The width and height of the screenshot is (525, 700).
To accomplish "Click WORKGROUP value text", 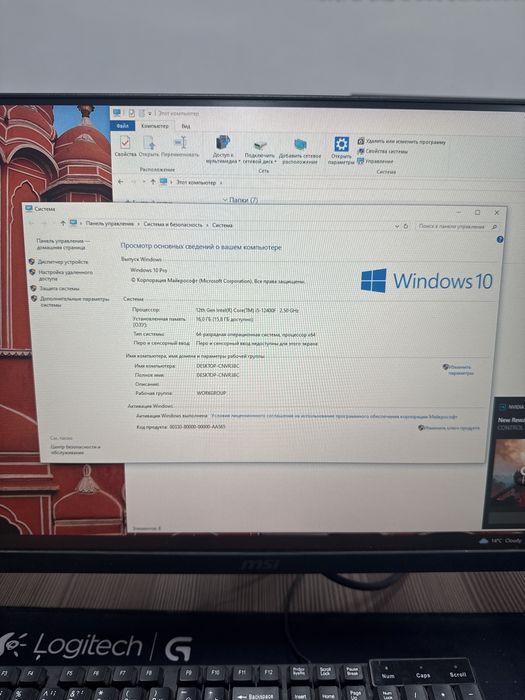I will (x=211, y=393).
